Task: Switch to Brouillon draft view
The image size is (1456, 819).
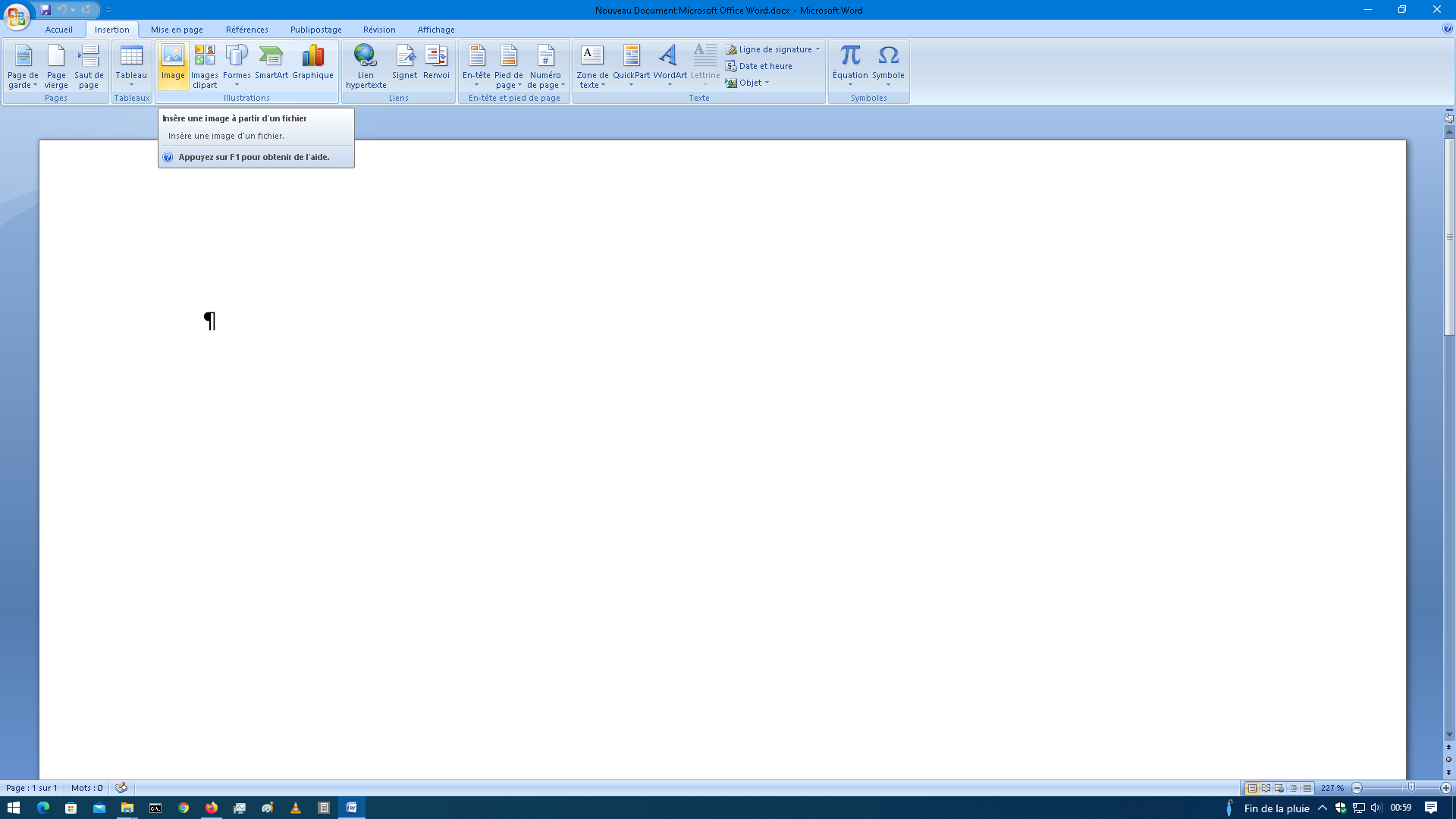Action: (x=1307, y=788)
